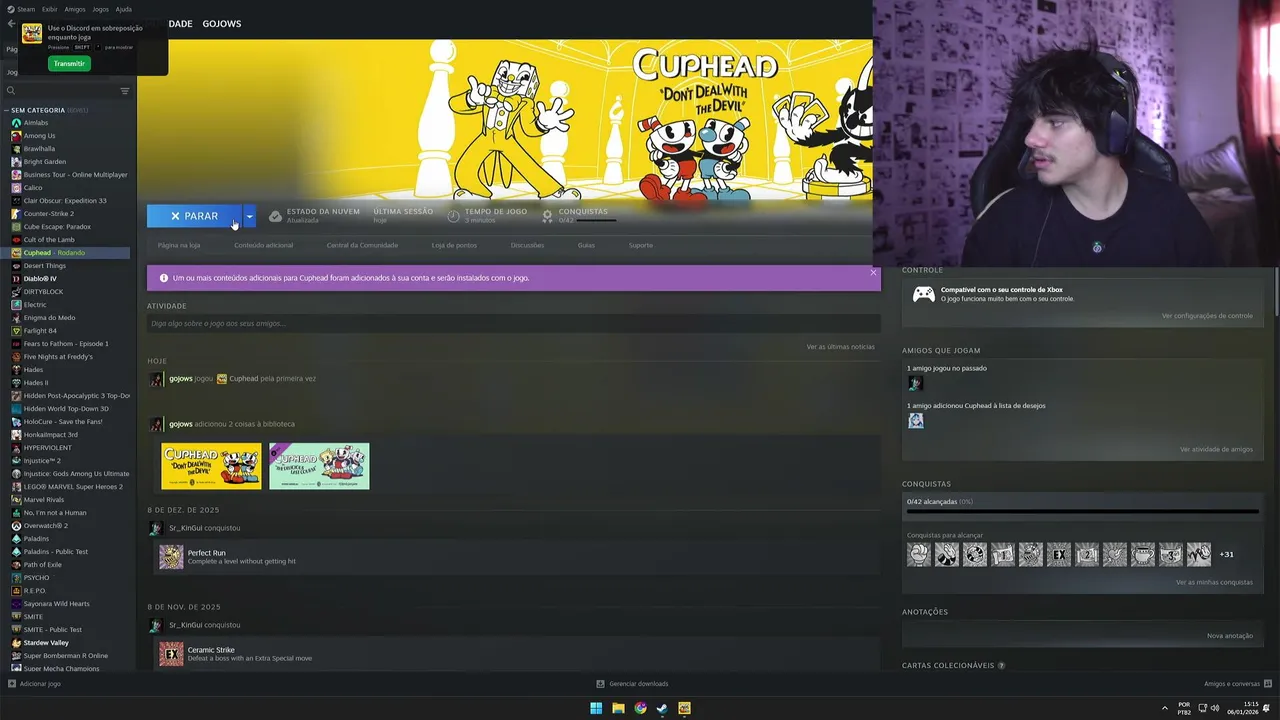Expand remaining +31 achievements
The width and height of the screenshot is (1280, 720).
(x=1226, y=554)
